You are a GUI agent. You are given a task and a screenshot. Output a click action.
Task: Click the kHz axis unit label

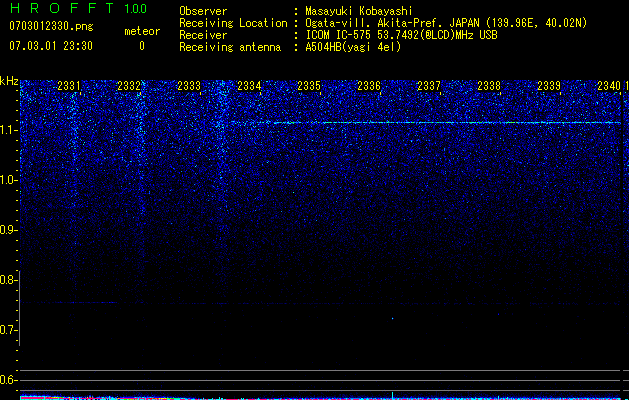click(9, 81)
